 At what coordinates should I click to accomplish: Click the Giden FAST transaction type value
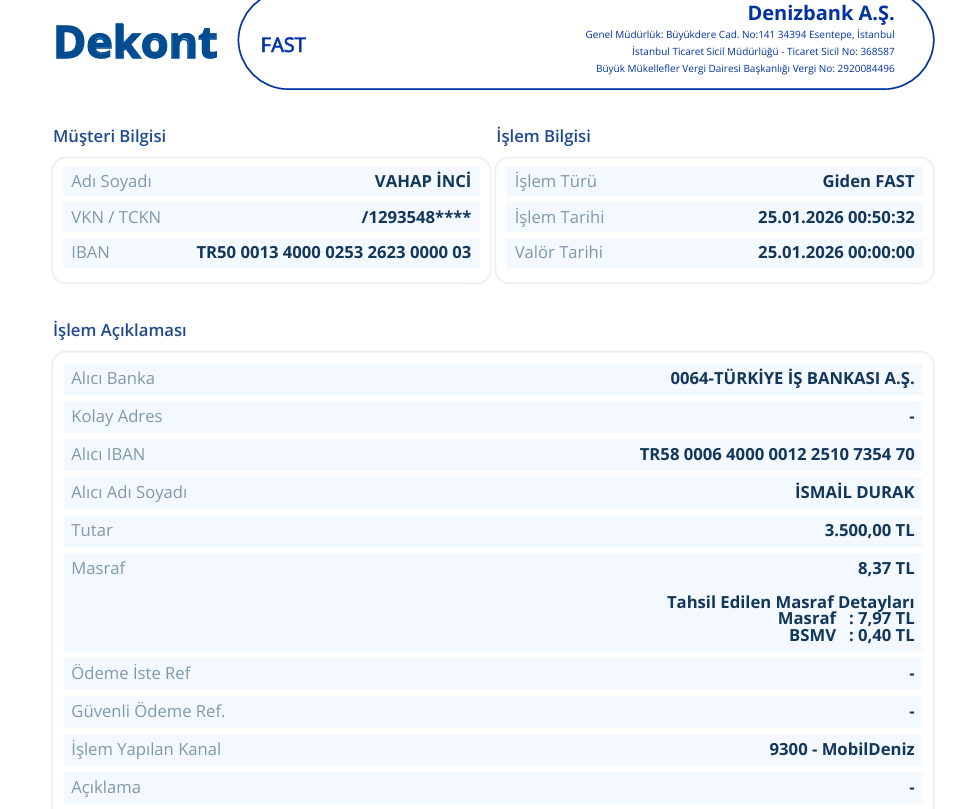click(868, 181)
